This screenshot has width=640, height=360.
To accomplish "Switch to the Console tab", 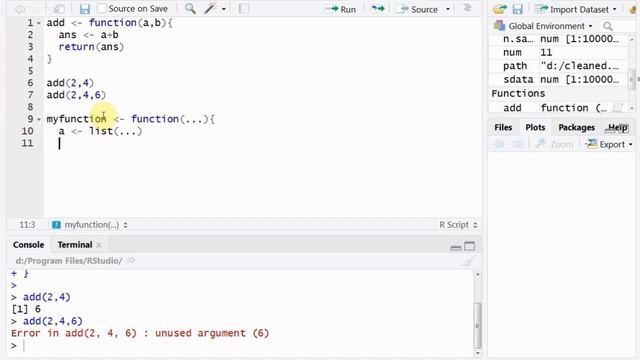I will click(28, 245).
